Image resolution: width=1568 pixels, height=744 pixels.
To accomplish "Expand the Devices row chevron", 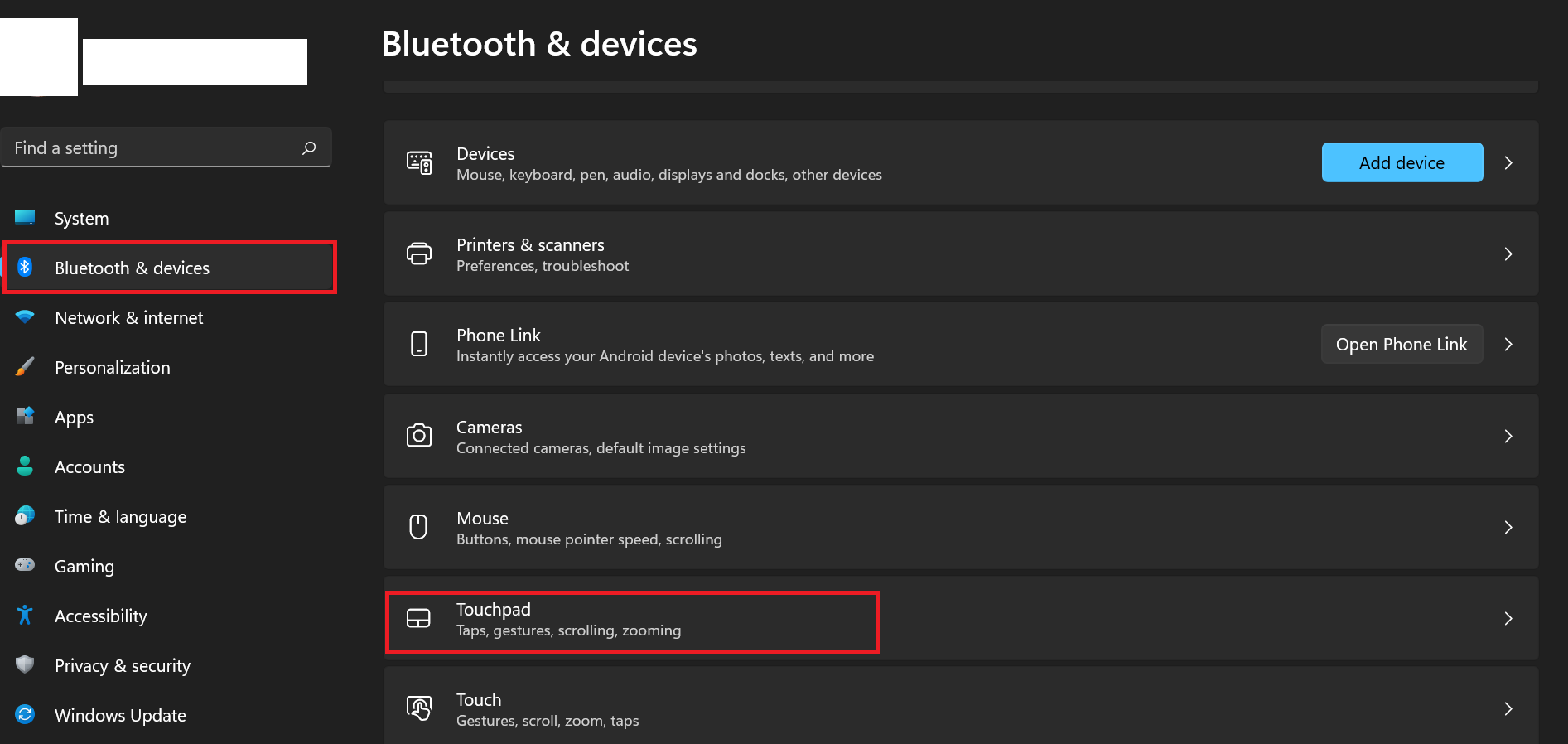I will click(x=1508, y=163).
